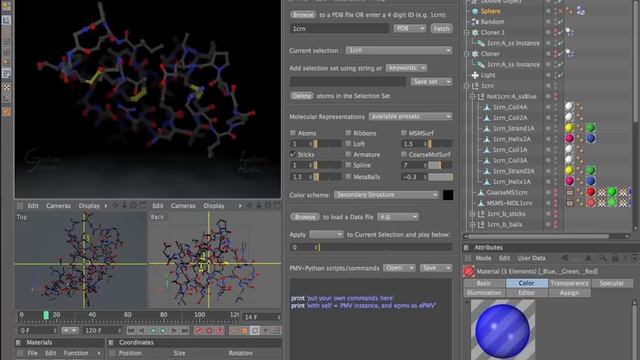Screen dimensions: 640x360
Task: Click red material tag on CoarseMS1crn
Action: tap(591, 192)
